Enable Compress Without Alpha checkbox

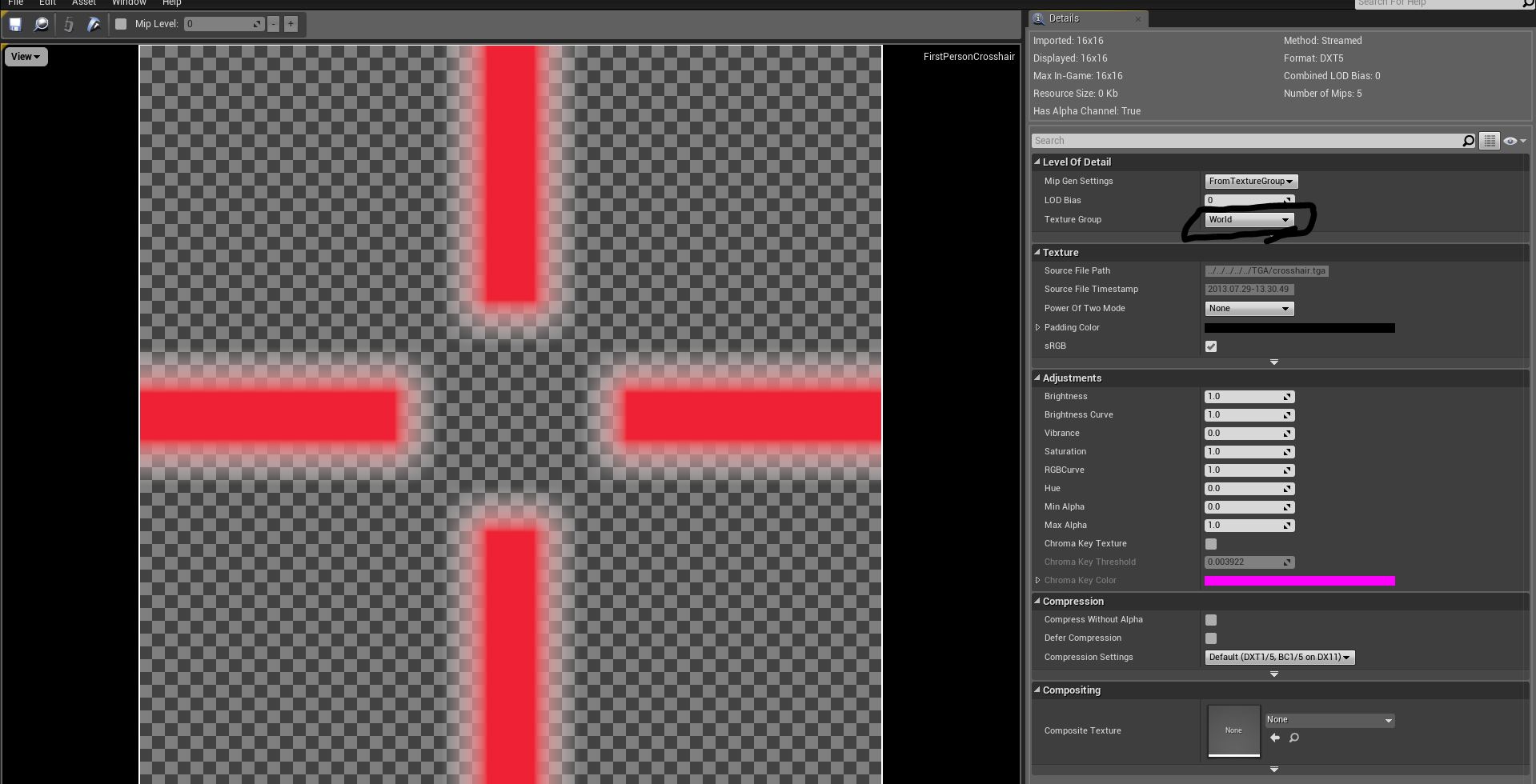[x=1211, y=620]
